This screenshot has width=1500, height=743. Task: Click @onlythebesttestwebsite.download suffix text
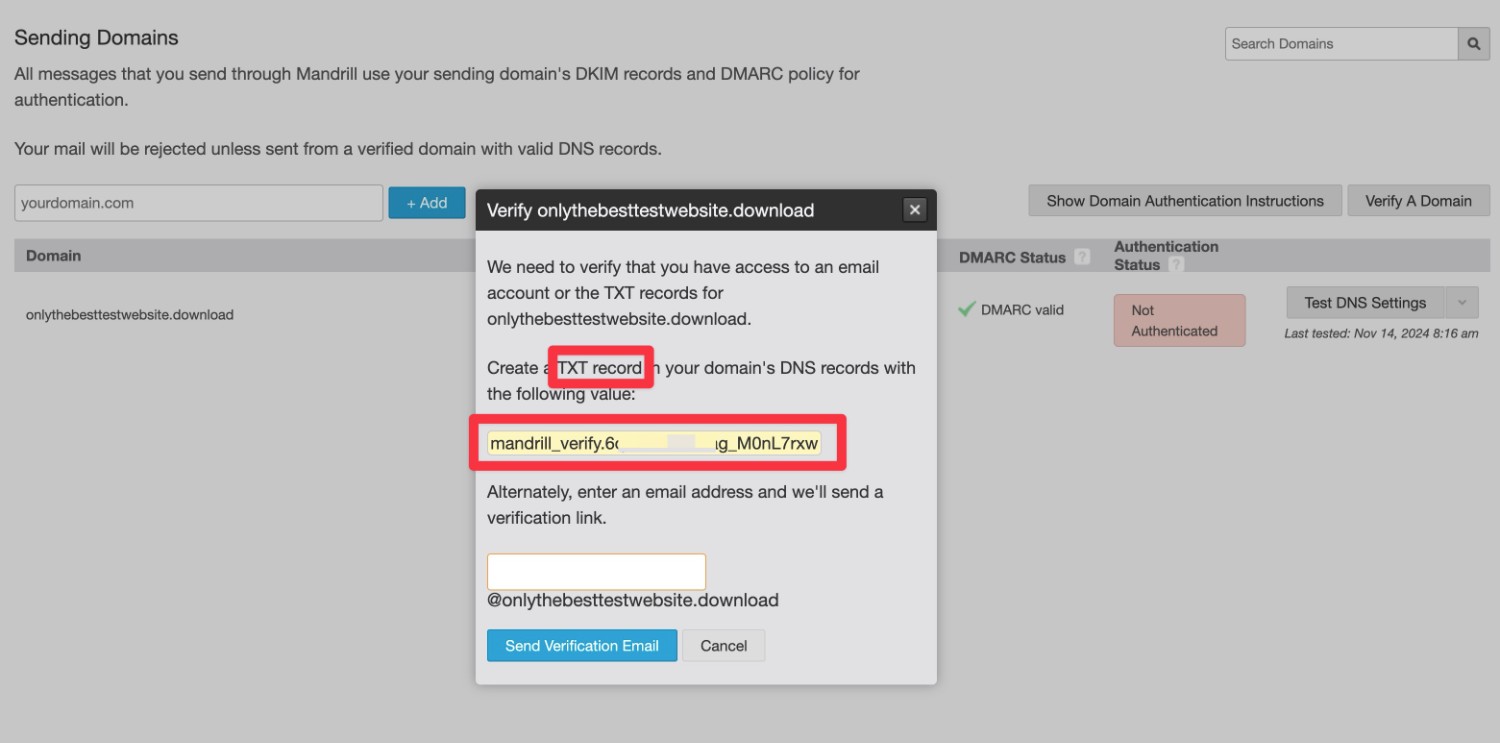(633, 601)
